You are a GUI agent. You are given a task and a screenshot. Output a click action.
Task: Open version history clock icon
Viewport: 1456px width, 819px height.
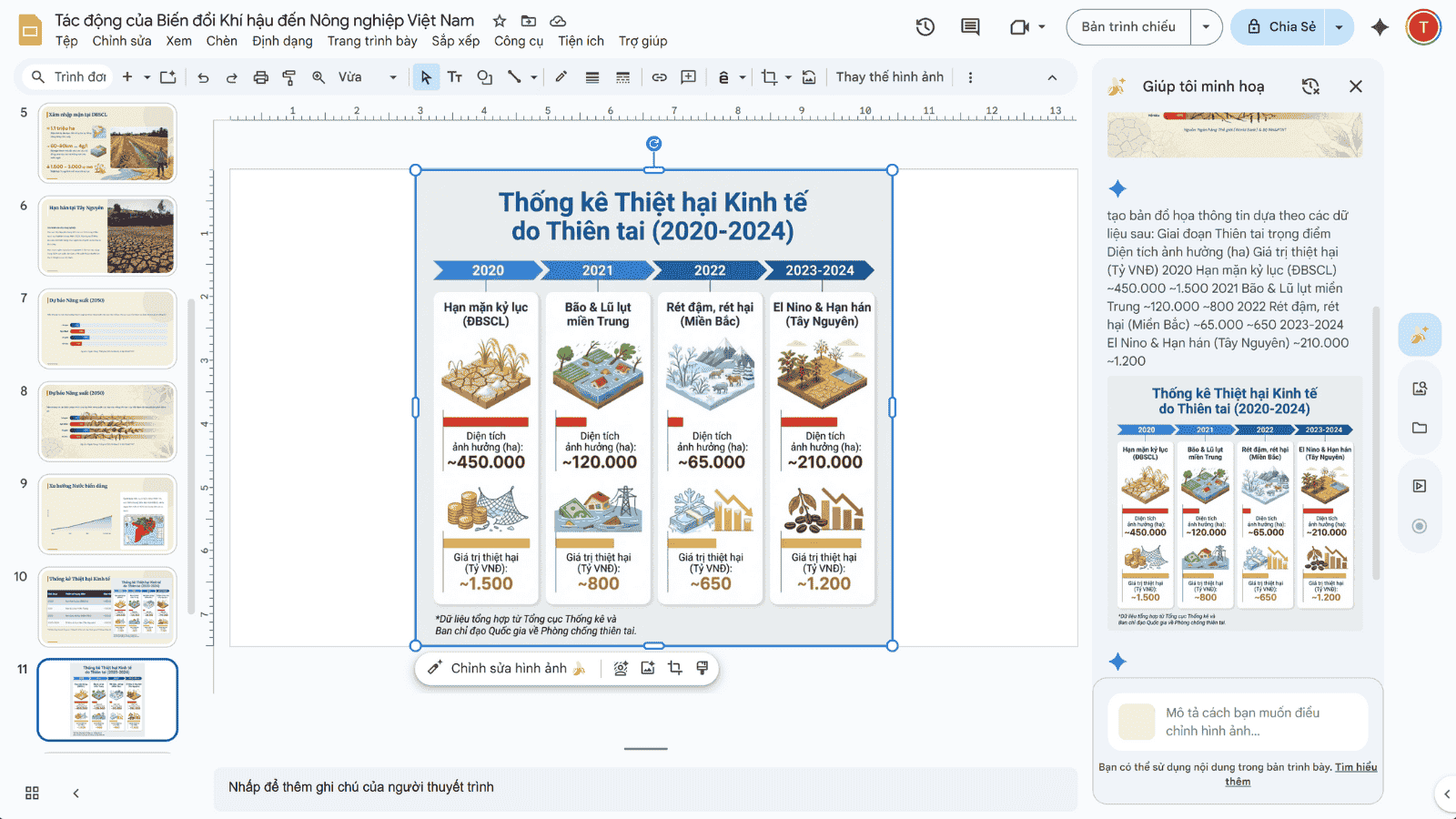[x=925, y=27]
